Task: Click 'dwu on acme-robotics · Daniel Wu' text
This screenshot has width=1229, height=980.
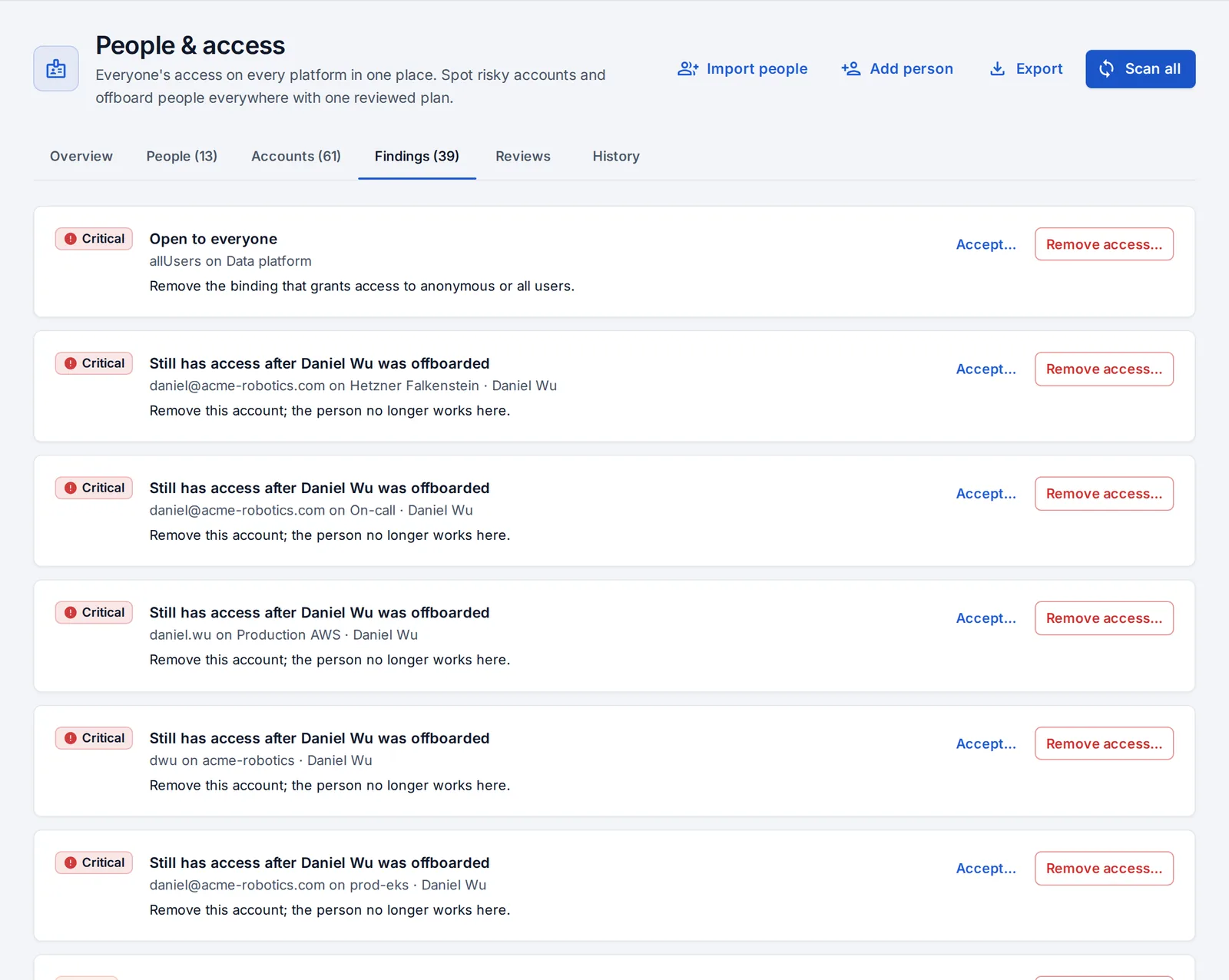Action: click(x=260, y=760)
